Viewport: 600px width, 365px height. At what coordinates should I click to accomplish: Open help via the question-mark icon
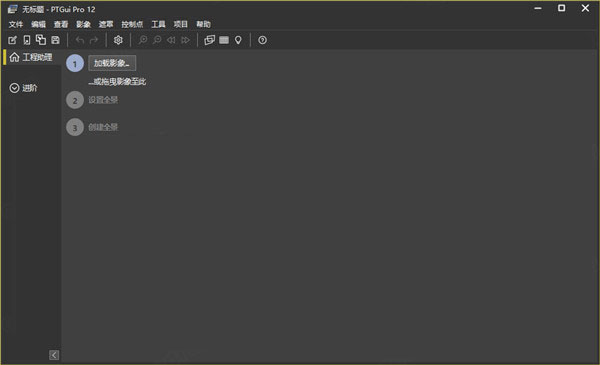[262, 40]
